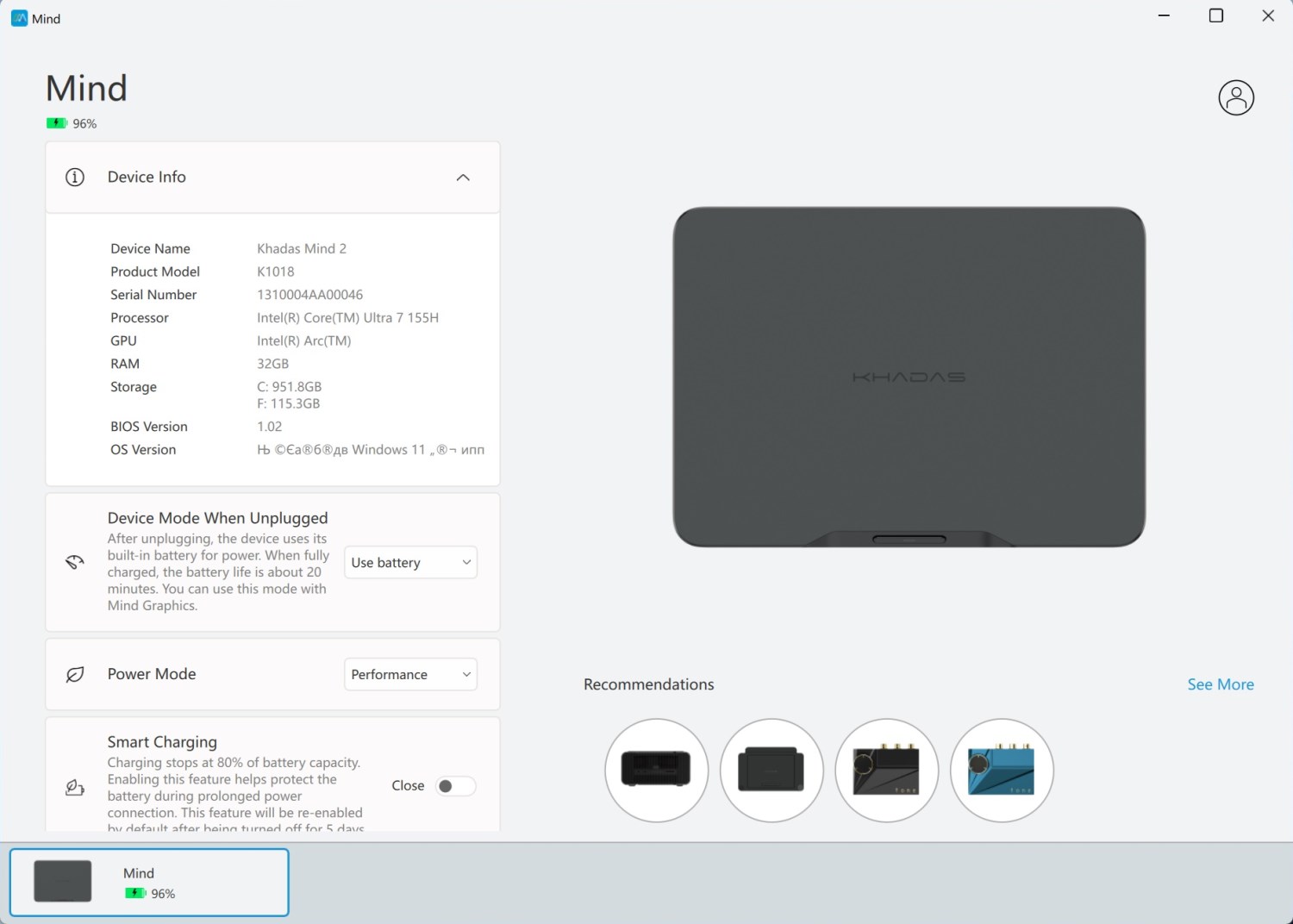Image resolution: width=1293 pixels, height=924 pixels.
Task: Click the Mind app logo in title bar
Action: 19,18
